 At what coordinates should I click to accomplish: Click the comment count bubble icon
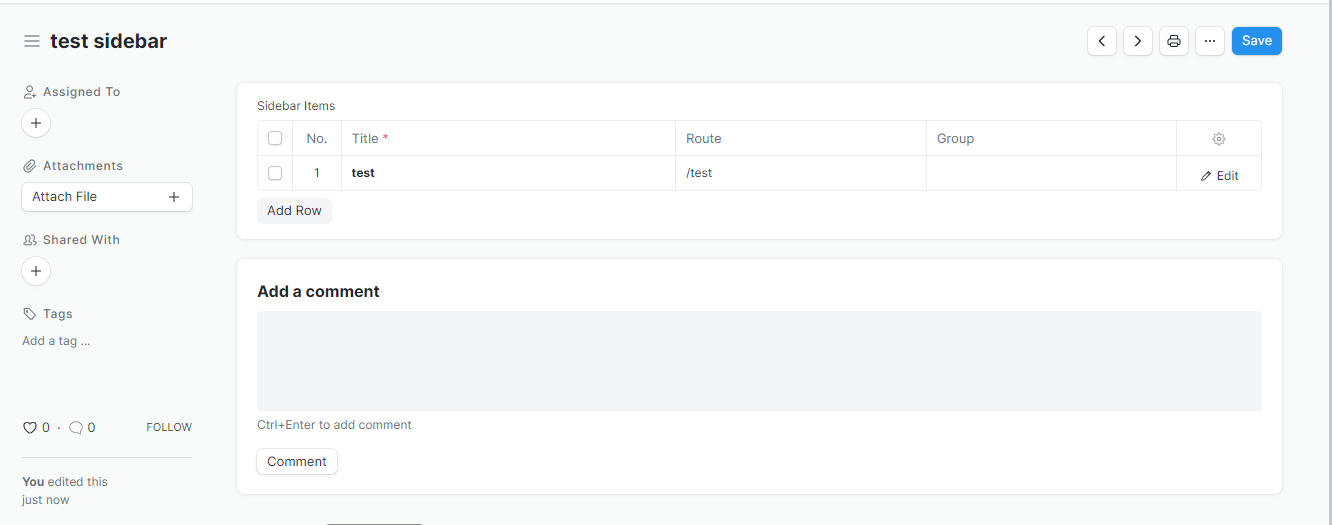tap(76, 427)
